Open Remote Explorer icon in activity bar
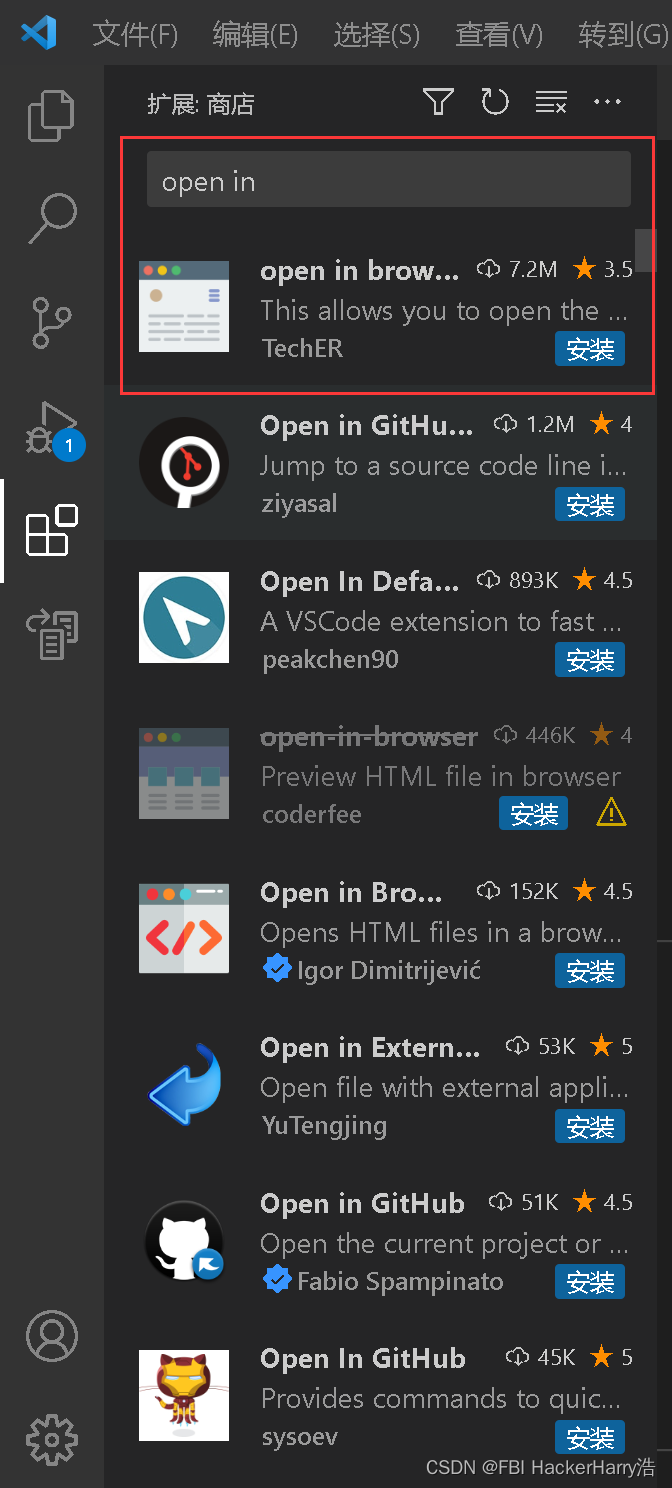Screen dimensions: 672x1488 [x=51, y=635]
